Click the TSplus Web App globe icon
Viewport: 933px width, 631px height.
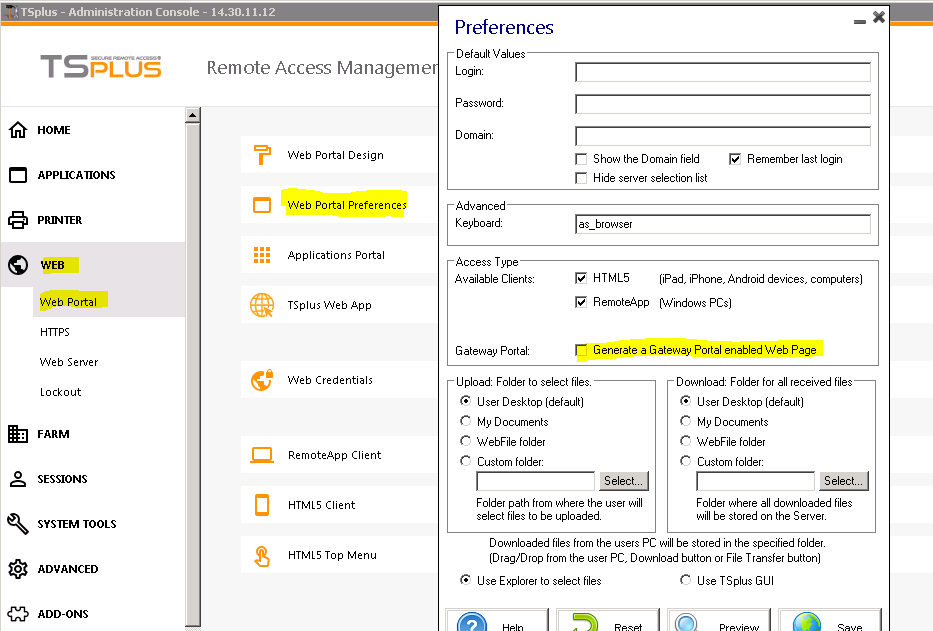tap(262, 305)
